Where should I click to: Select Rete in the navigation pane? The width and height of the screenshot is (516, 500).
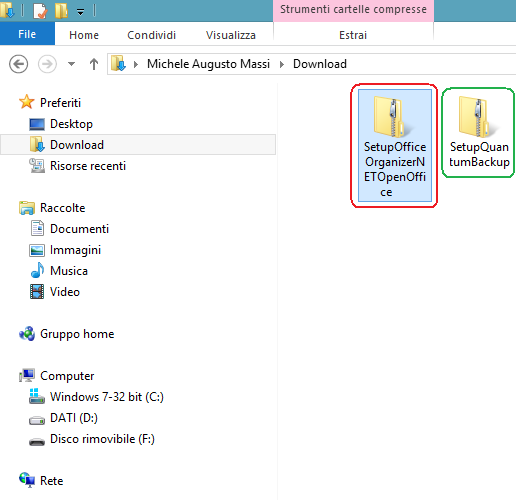coord(51,481)
